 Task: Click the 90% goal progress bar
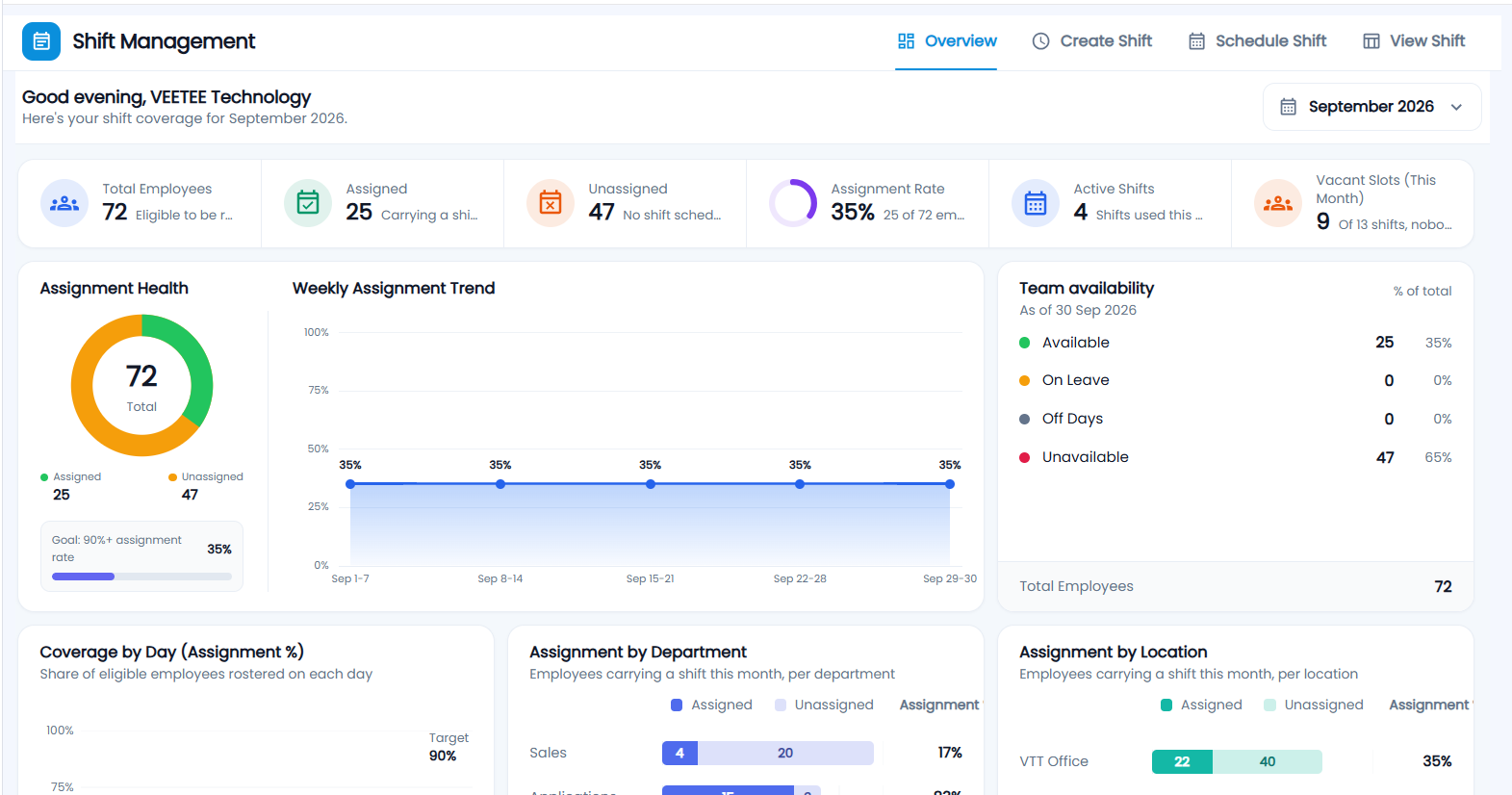[x=141, y=577]
